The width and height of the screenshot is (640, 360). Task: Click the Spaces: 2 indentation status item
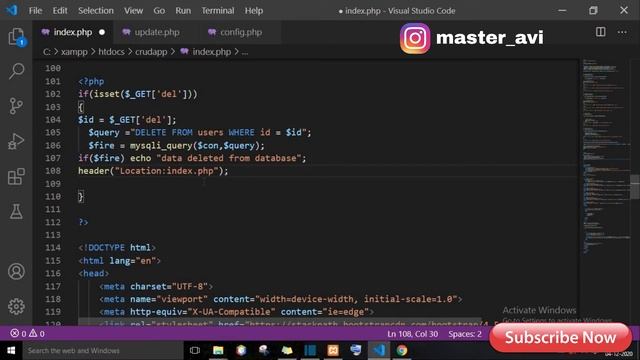tap(465, 334)
